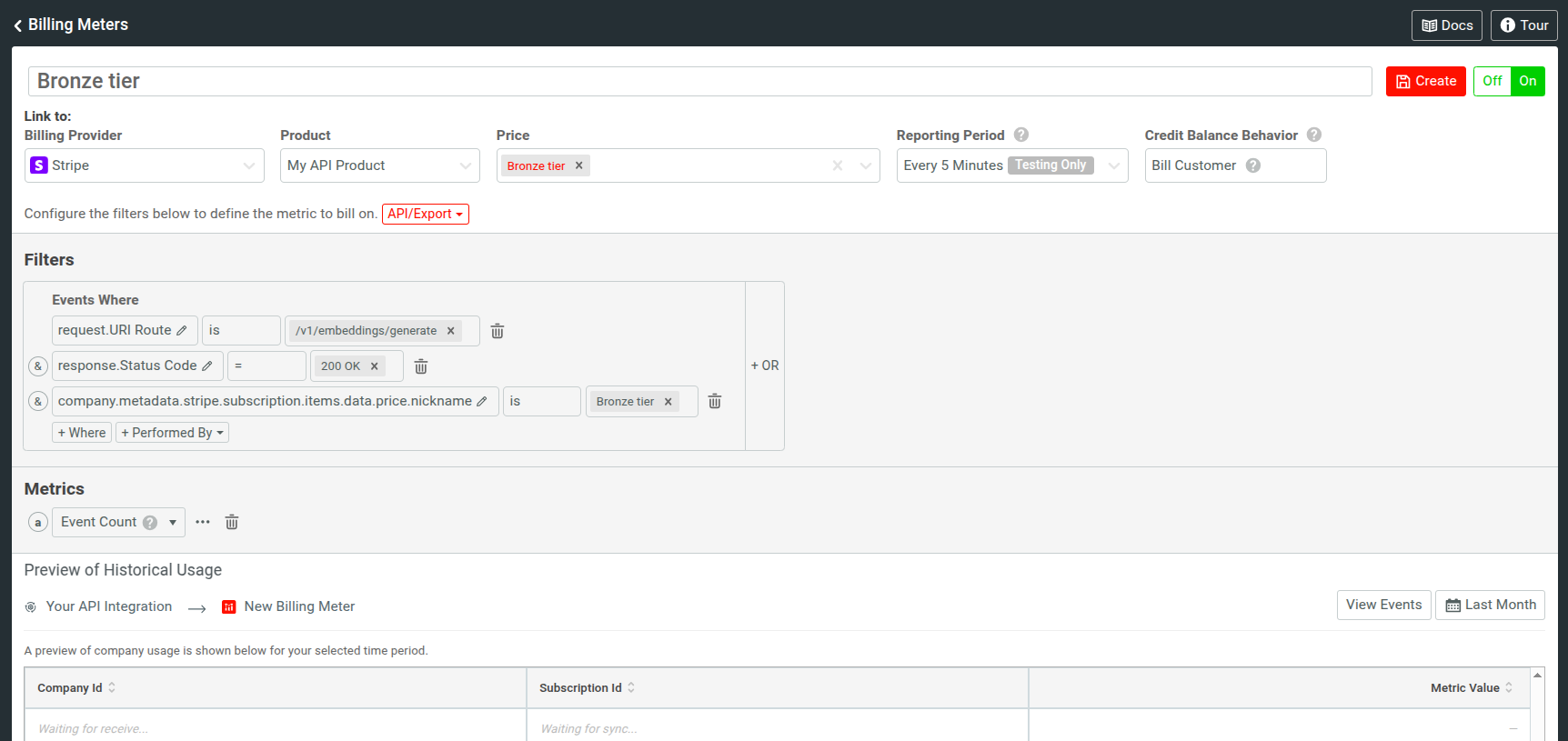Edit the request.URI Route field pencil
Image resolution: width=1568 pixels, height=741 pixels.
[182, 331]
